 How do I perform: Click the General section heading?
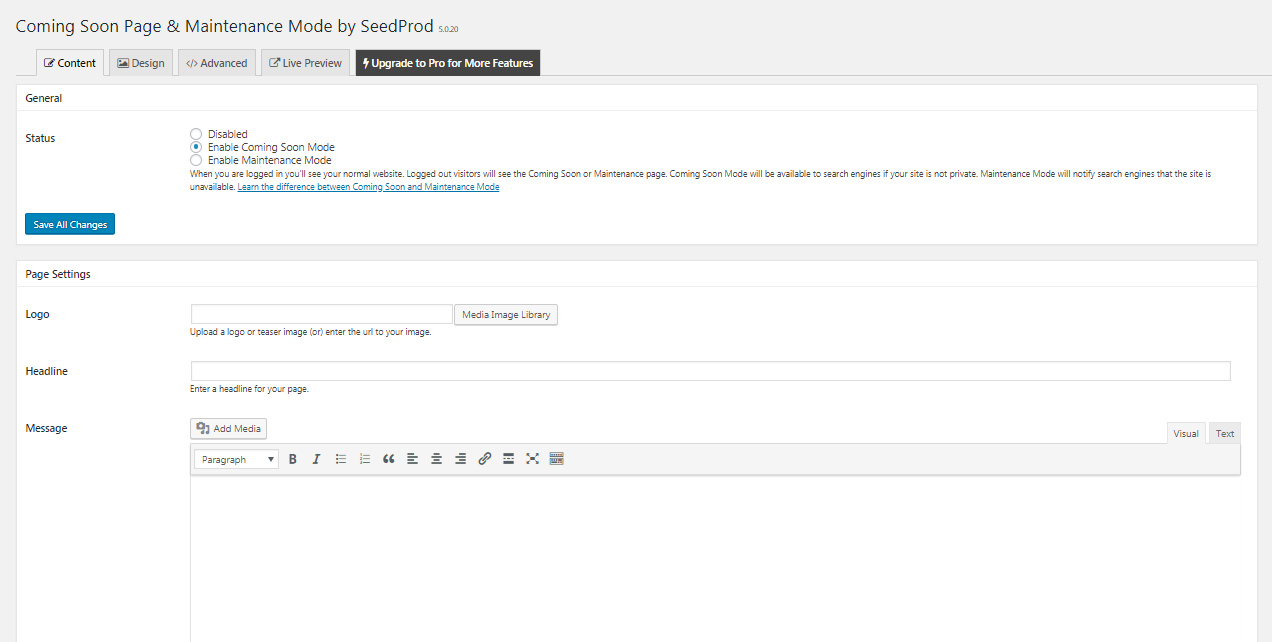(44, 98)
